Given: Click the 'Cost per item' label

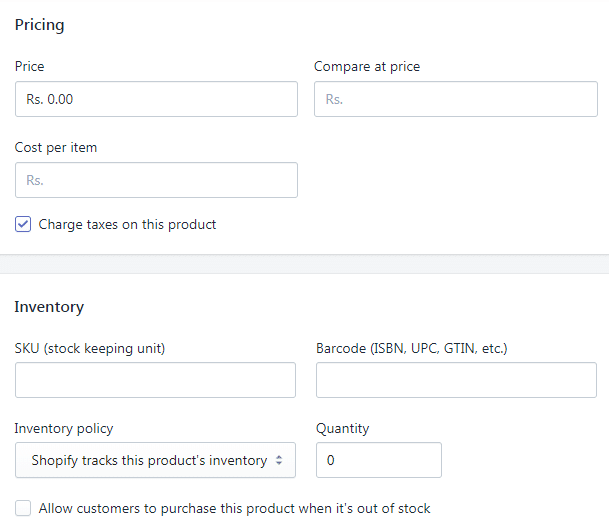Looking at the screenshot, I should [x=56, y=148].
